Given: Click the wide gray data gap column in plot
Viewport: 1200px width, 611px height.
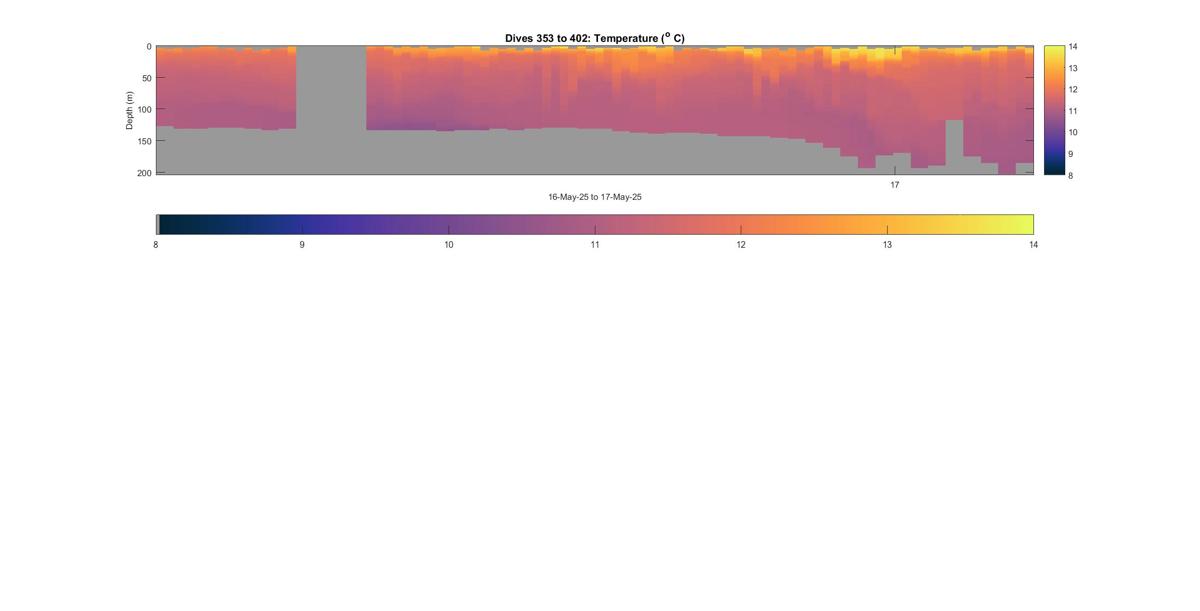Looking at the screenshot, I should (331, 110).
